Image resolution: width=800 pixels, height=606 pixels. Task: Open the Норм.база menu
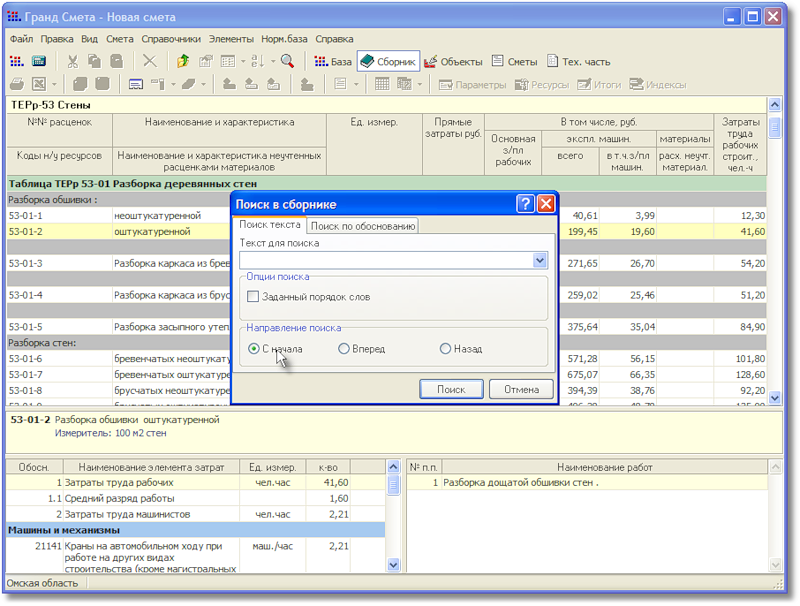[x=284, y=39]
